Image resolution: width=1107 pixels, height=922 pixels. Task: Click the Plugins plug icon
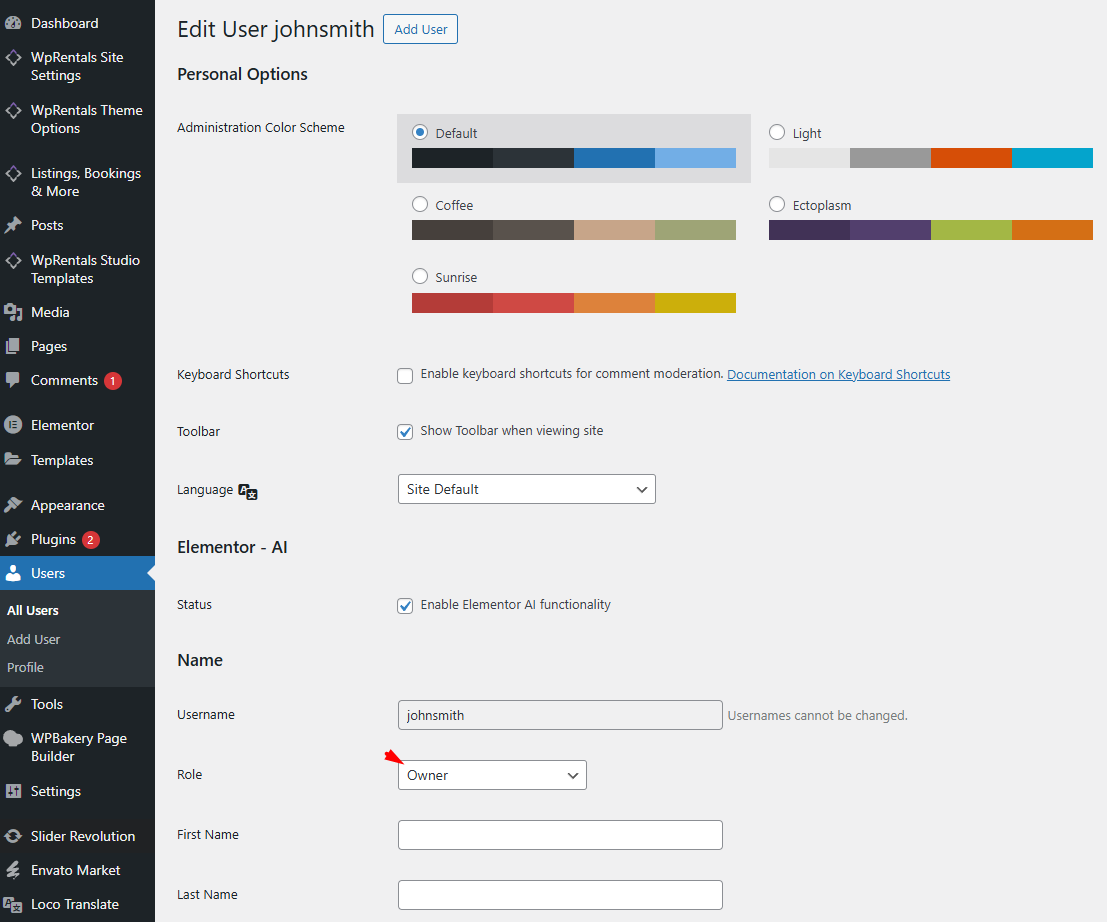click(x=13, y=539)
